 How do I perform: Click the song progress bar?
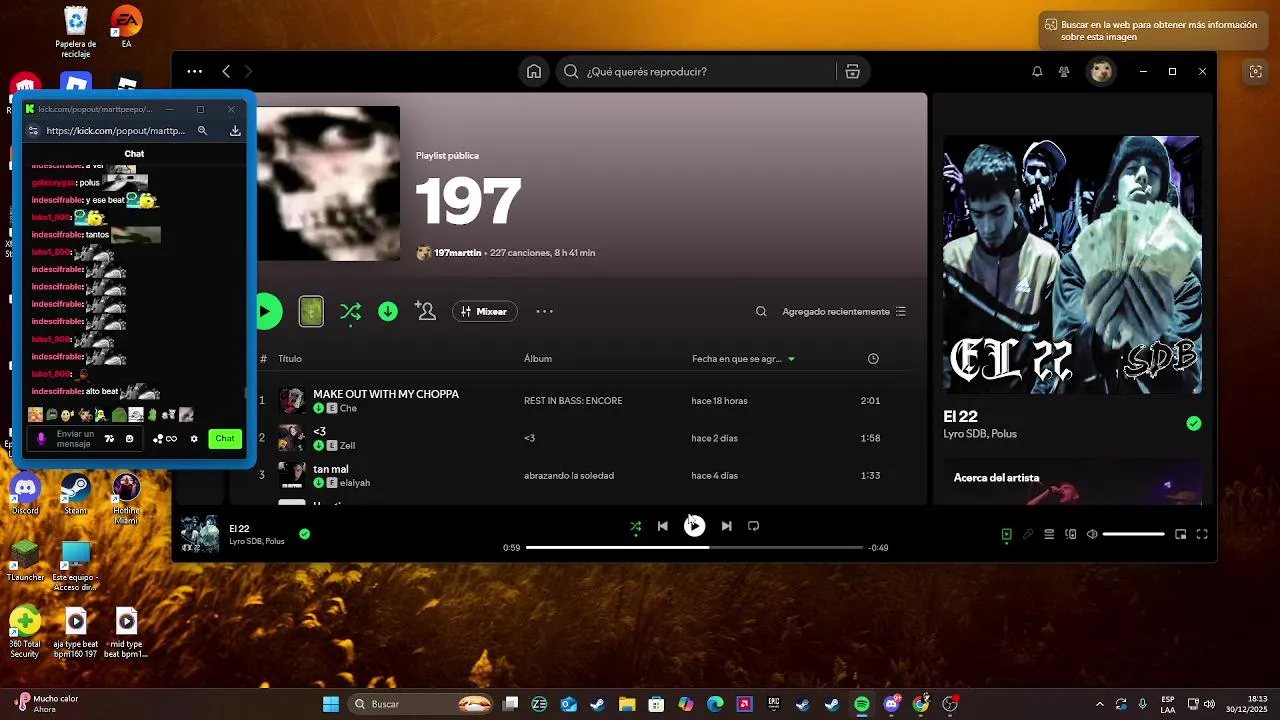pos(694,548)
